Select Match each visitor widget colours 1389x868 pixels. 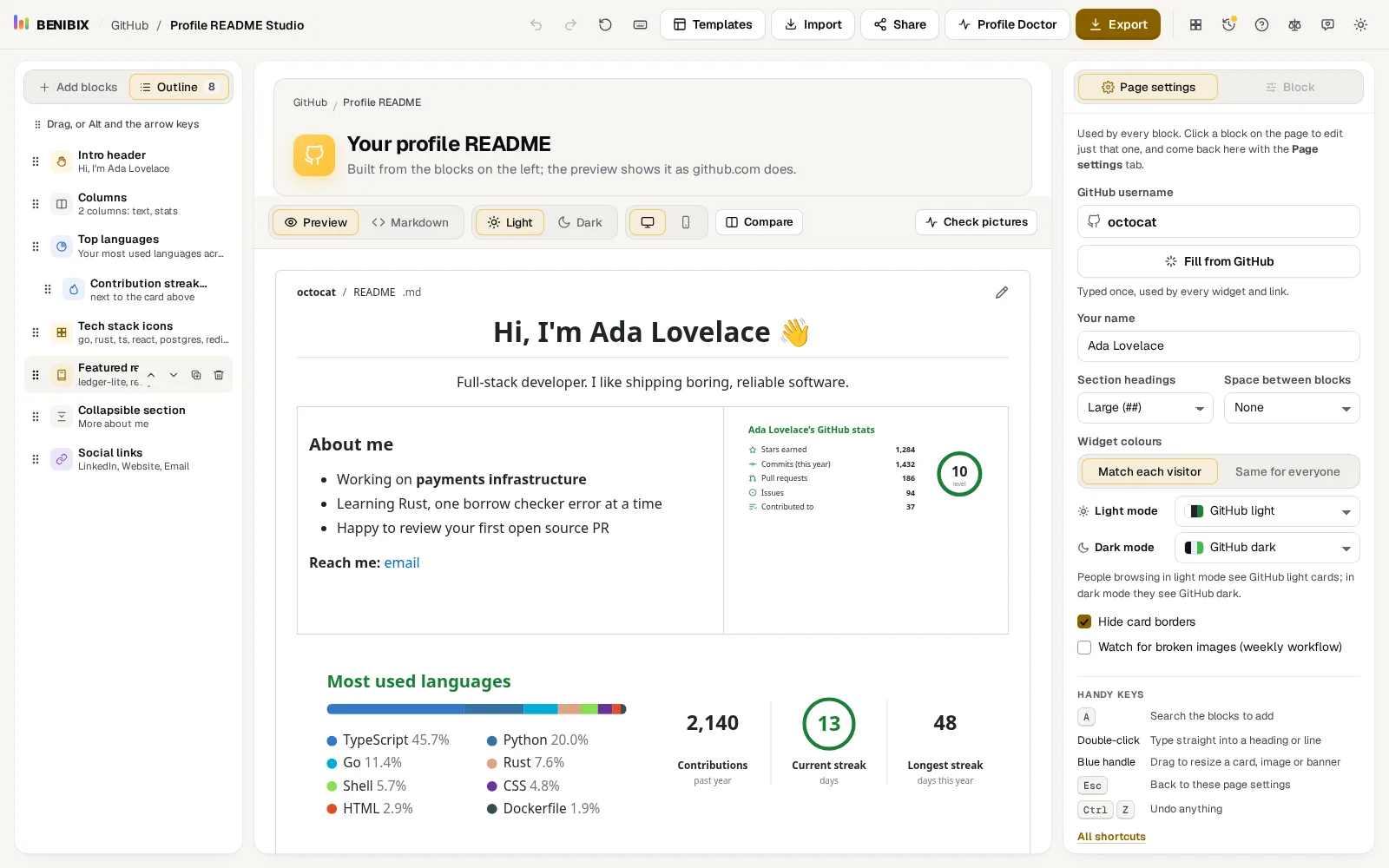1149,472
